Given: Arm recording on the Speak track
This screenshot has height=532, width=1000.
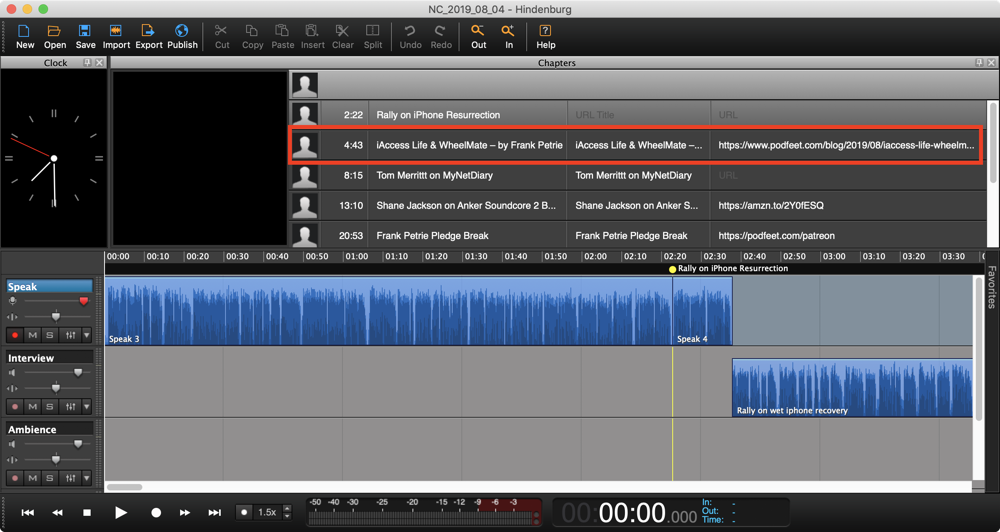Looking at the screenshot, I should pyautogui.click(x=15, y=335).
